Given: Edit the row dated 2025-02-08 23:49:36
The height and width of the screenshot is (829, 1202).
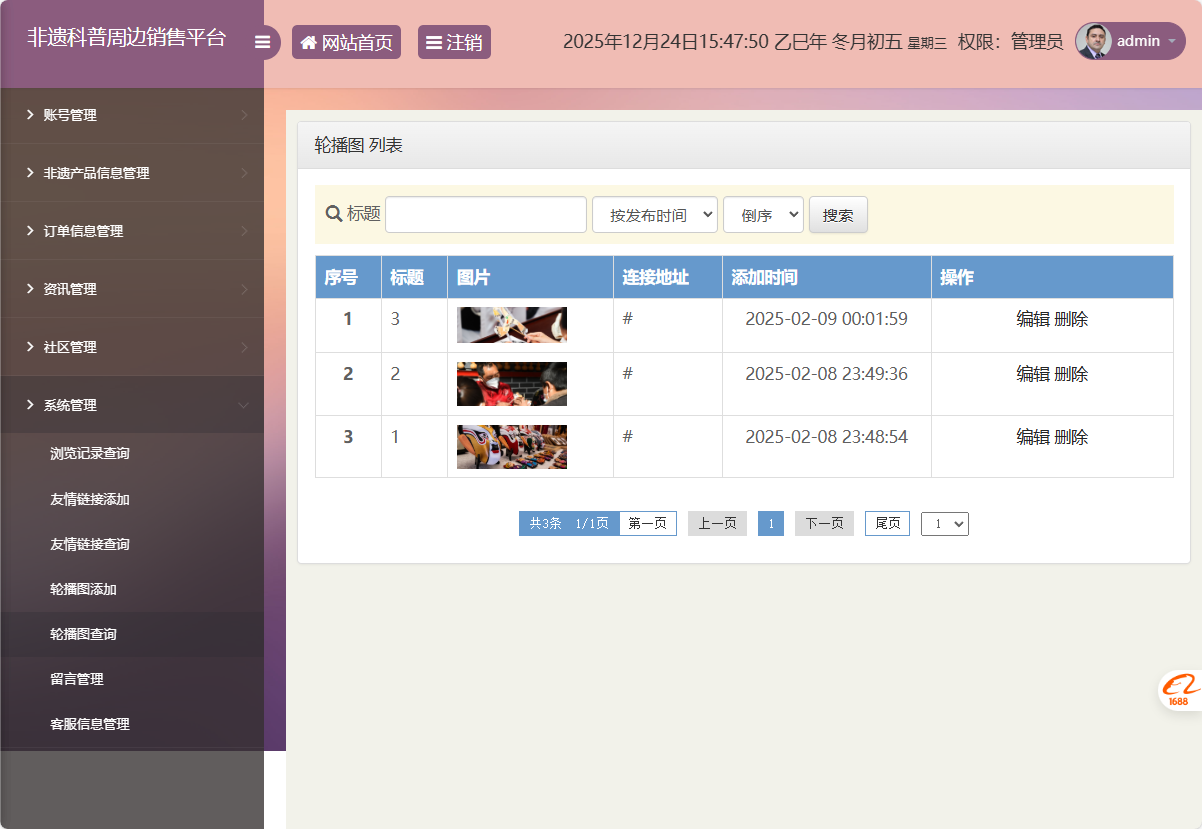Looking at the screenshot, I should point(1033,374).
